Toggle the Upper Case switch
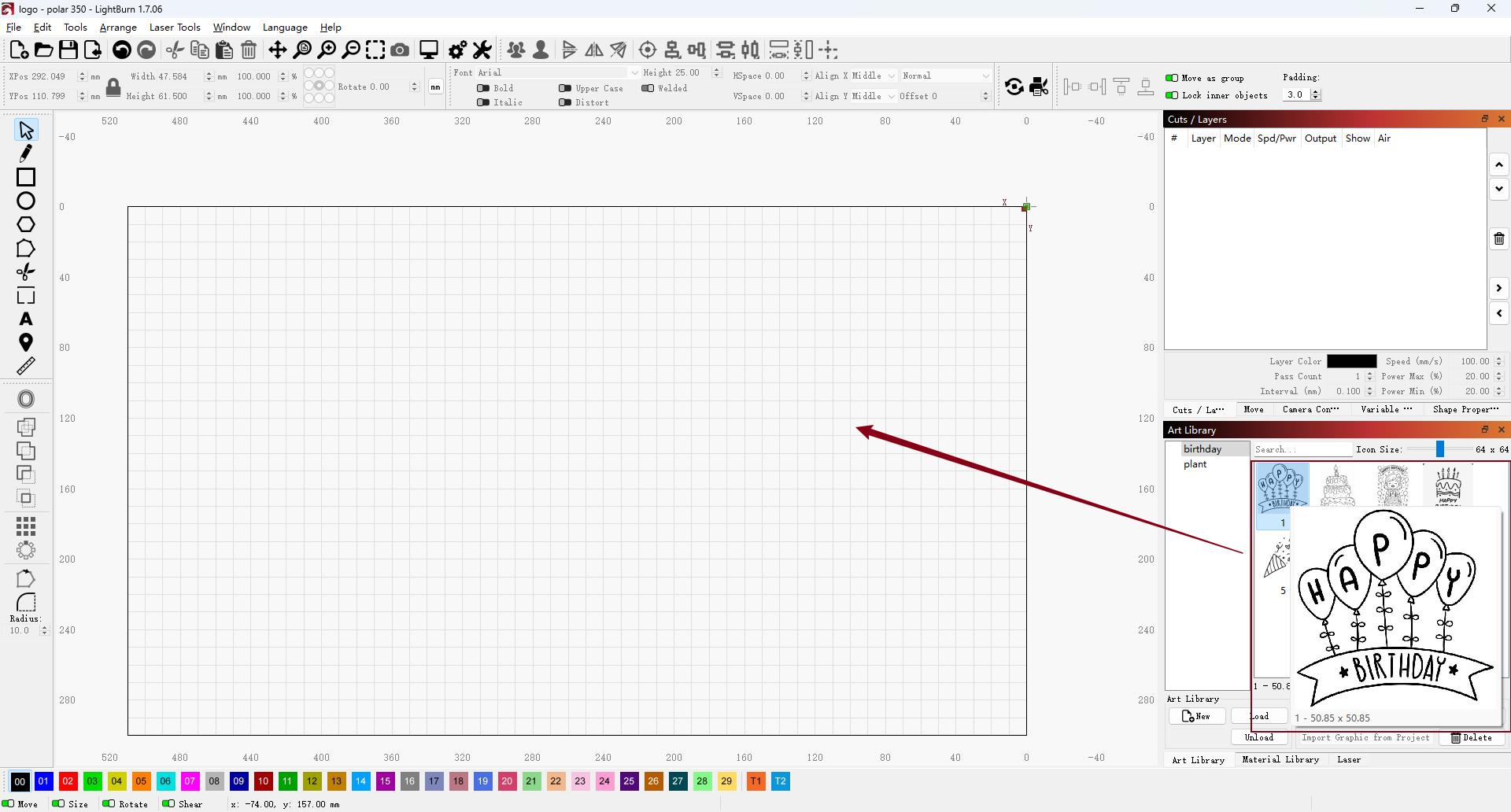This screenshot has height=812, width=1511. coord(565,88)
